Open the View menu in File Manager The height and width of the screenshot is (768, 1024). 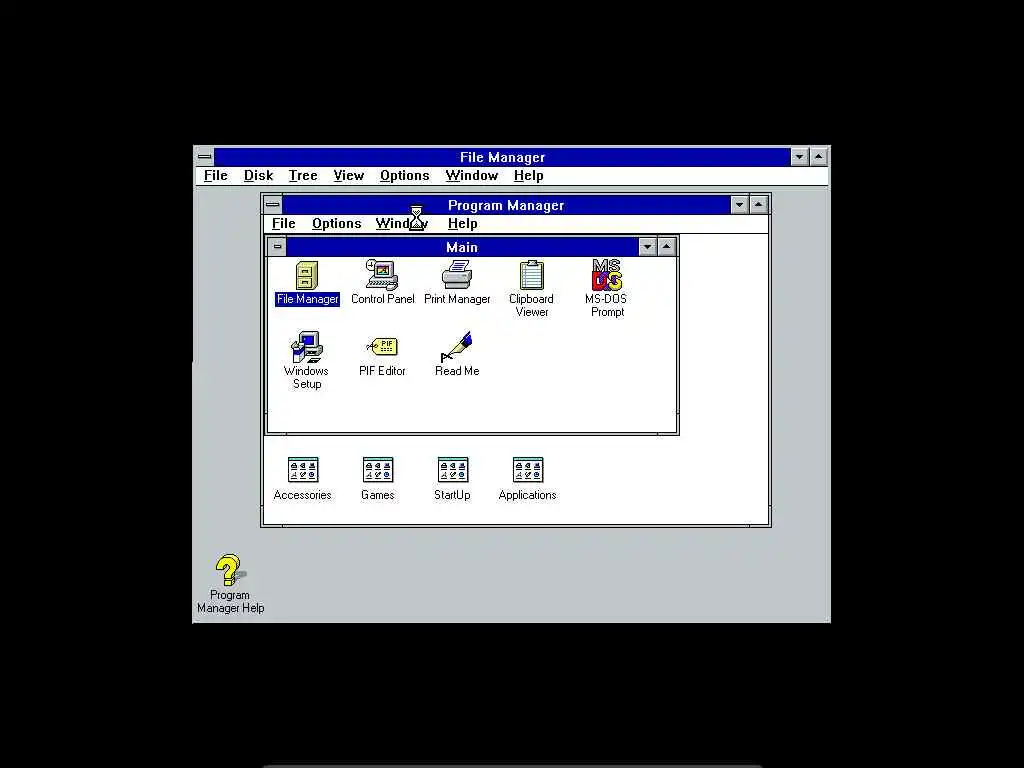click(349, 176)
